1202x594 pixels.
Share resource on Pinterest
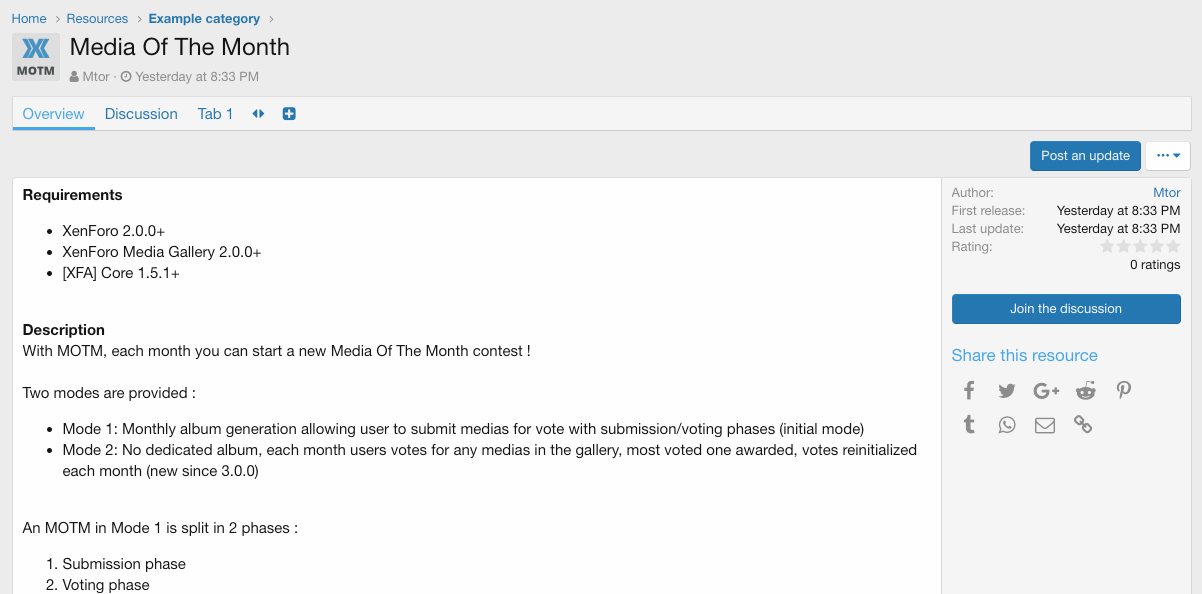1124,390
